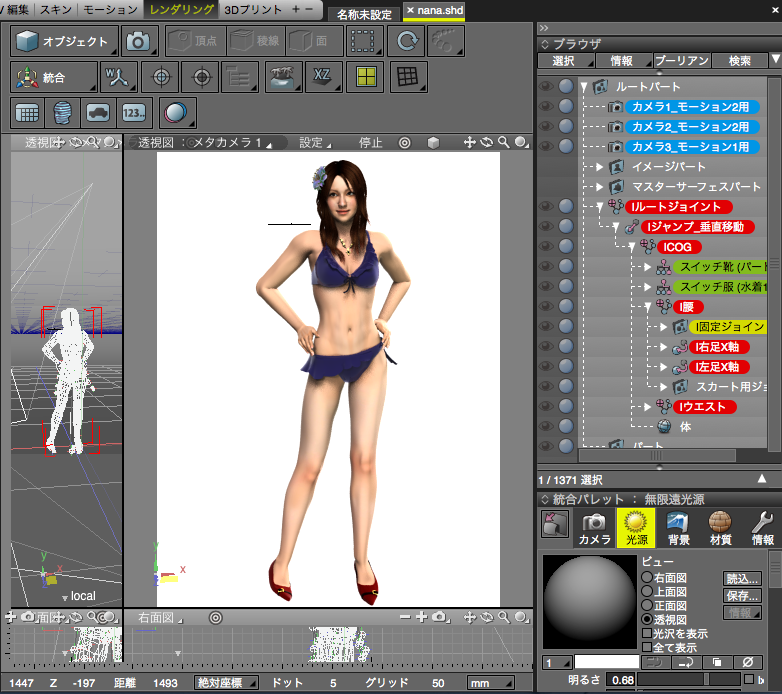Open the 絶対座標 coordinate dropdown
Screen dimensions: 782x694
click(x=226, y=683)
